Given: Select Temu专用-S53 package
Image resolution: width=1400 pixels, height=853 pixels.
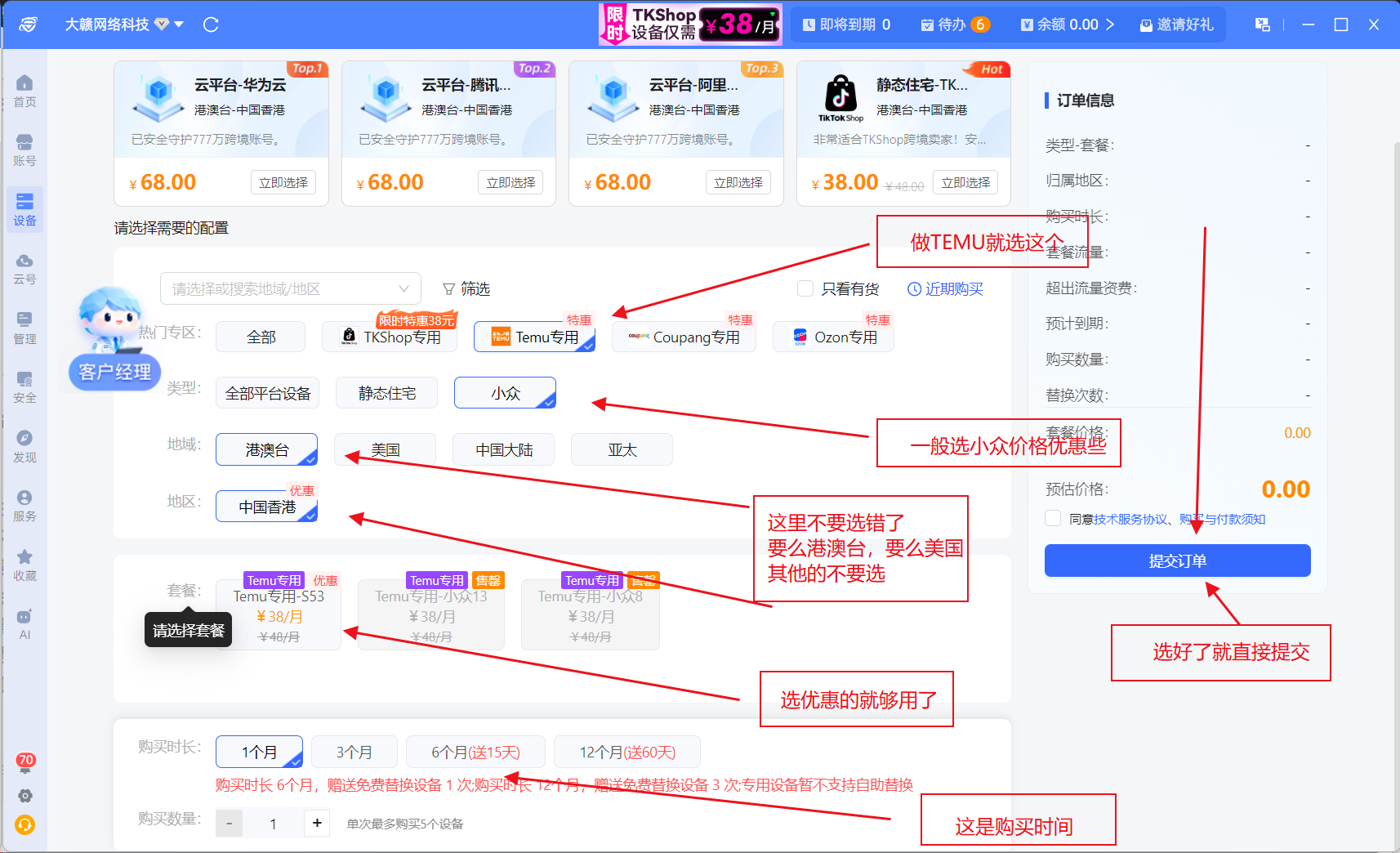Looking at the screenshot, I should pyautogui.click(x=279, y=615).
